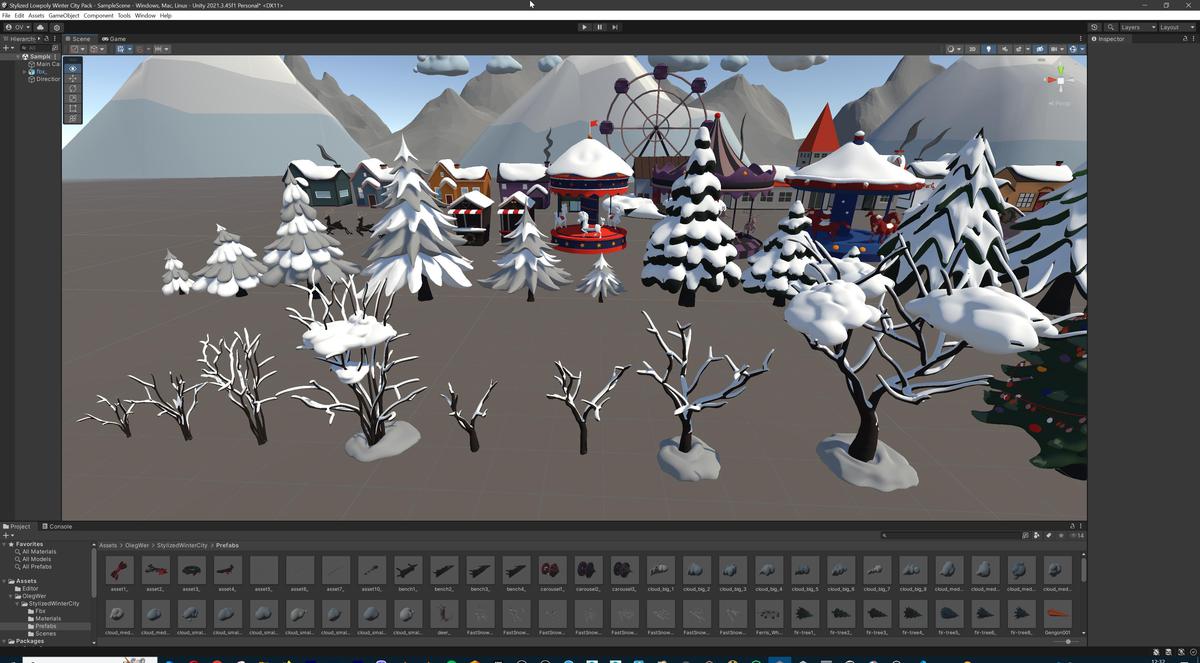Select Directional Light in Hierarchy

[46, 79]
